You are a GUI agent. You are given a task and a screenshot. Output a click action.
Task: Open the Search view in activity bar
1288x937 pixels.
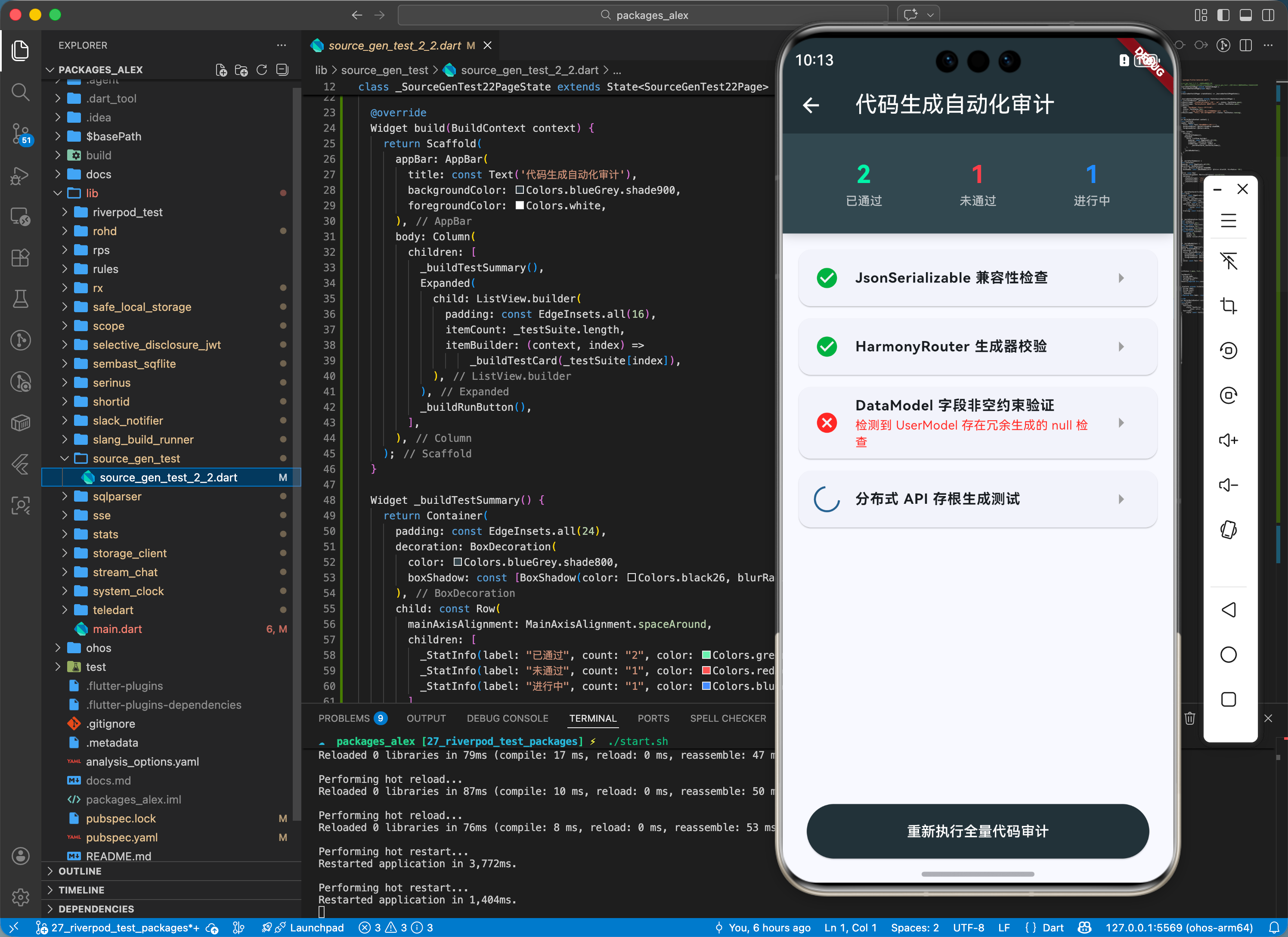(x=20, y=91)
